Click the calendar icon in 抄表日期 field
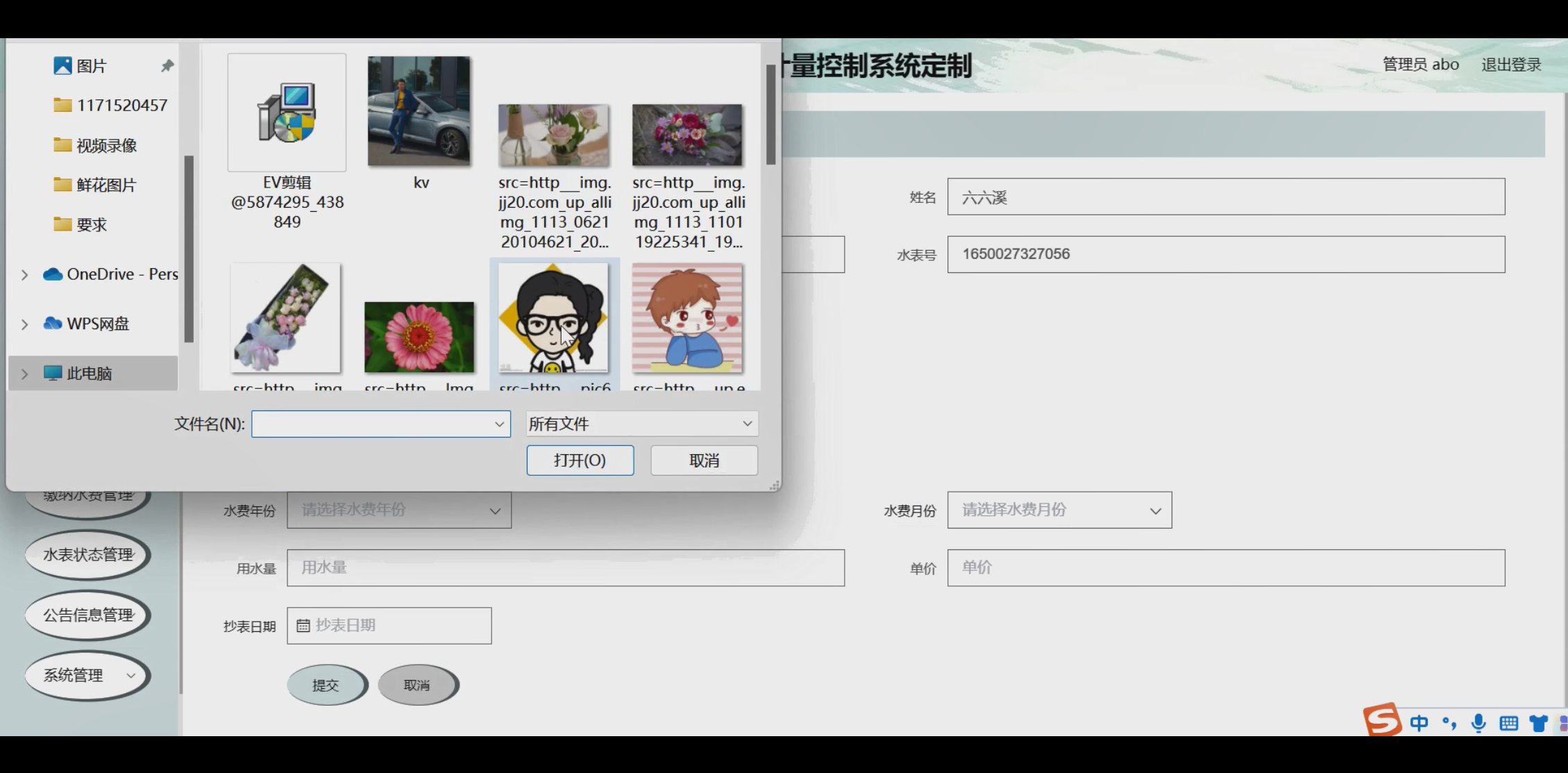Screen dimensions: 1568x773 (303, 626)
